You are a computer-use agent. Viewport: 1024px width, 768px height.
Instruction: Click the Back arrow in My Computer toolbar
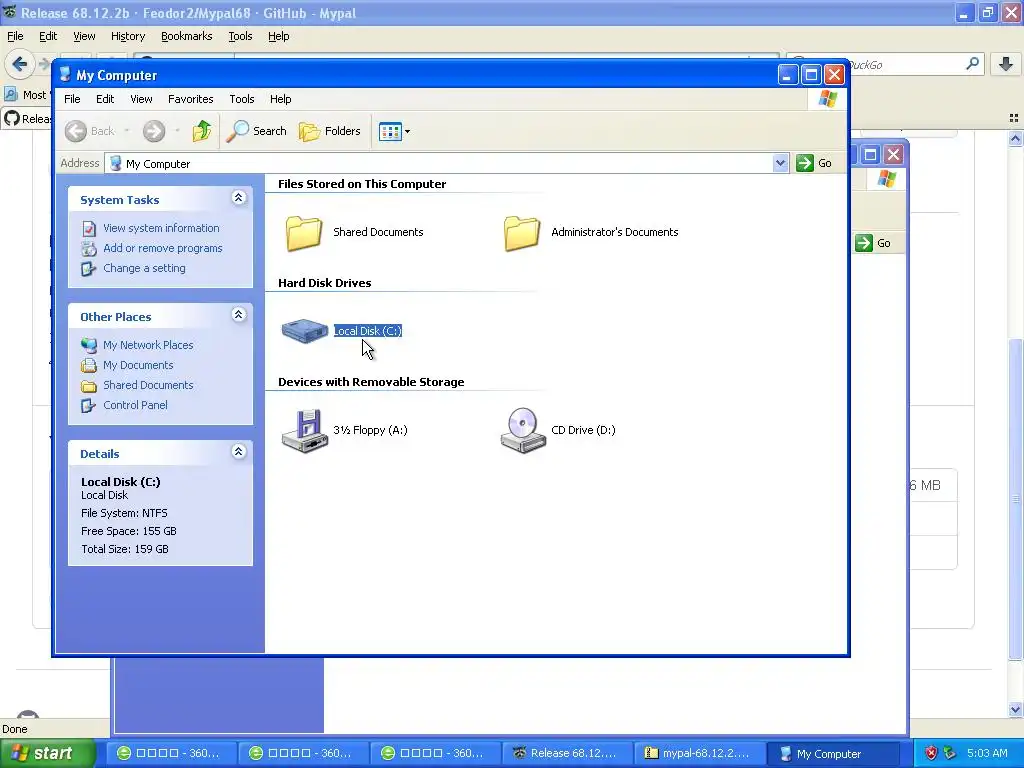pyautogui.click(x=90, y=131)
